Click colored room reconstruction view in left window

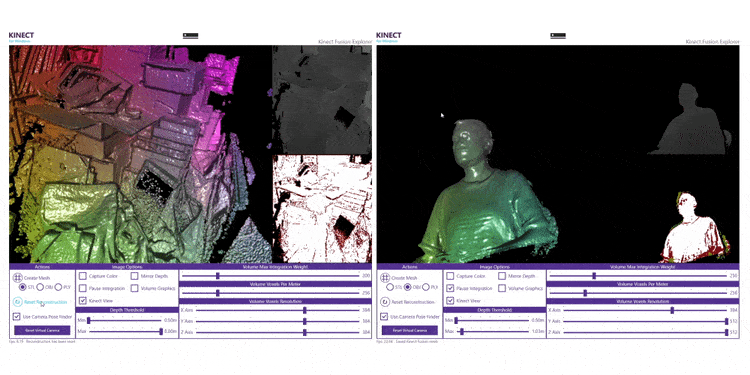(x=140, y=154)
